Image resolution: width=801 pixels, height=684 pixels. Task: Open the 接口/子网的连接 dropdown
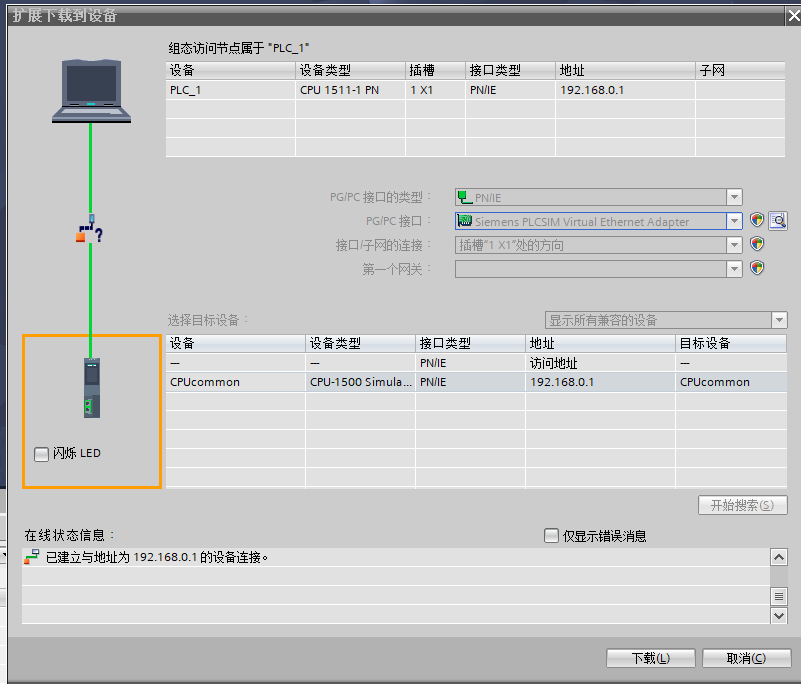pos(734,245)
